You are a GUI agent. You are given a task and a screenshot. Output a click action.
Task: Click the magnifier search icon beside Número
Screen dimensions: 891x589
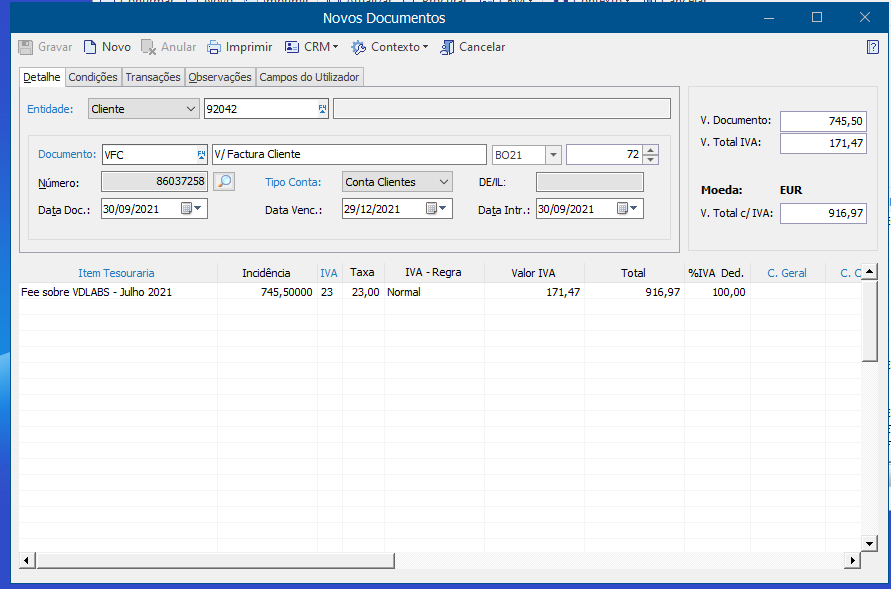[x=225, y=181]
